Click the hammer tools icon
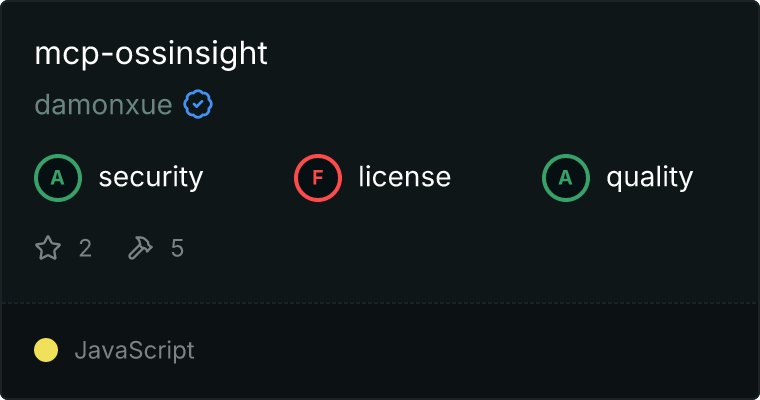 (x=139, y=248)
